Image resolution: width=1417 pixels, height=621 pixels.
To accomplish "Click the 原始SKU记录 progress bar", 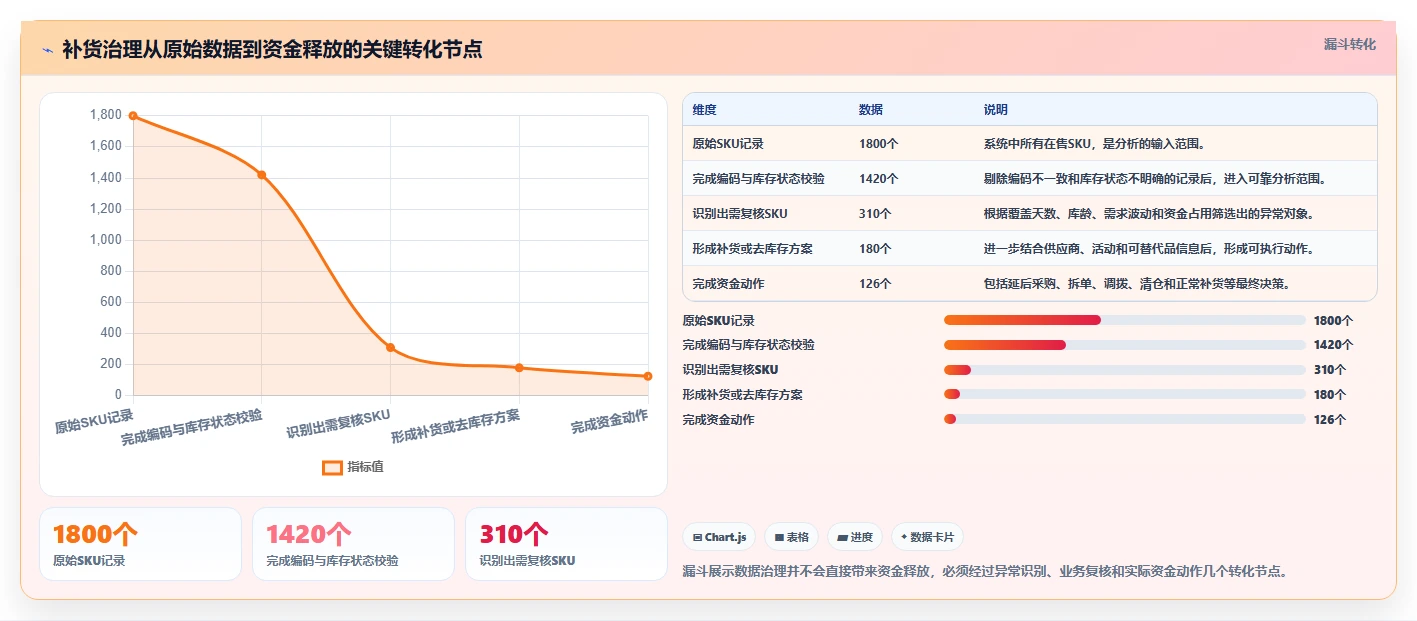I will (x=1125, y=320).
